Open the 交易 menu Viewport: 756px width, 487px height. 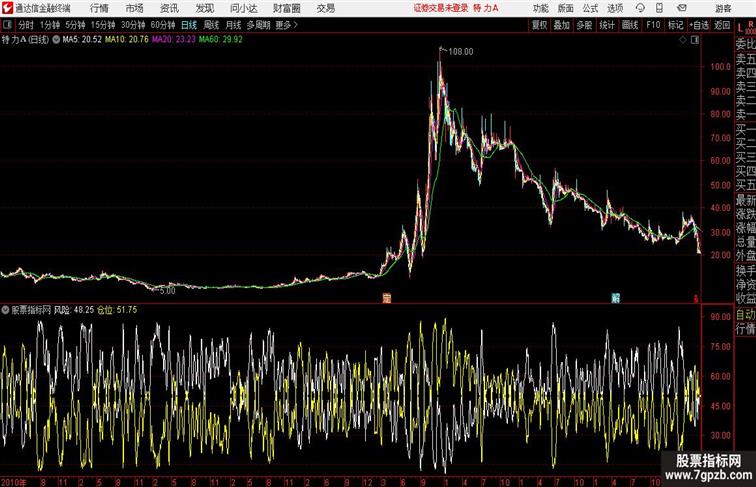click(x=325, y=8)
